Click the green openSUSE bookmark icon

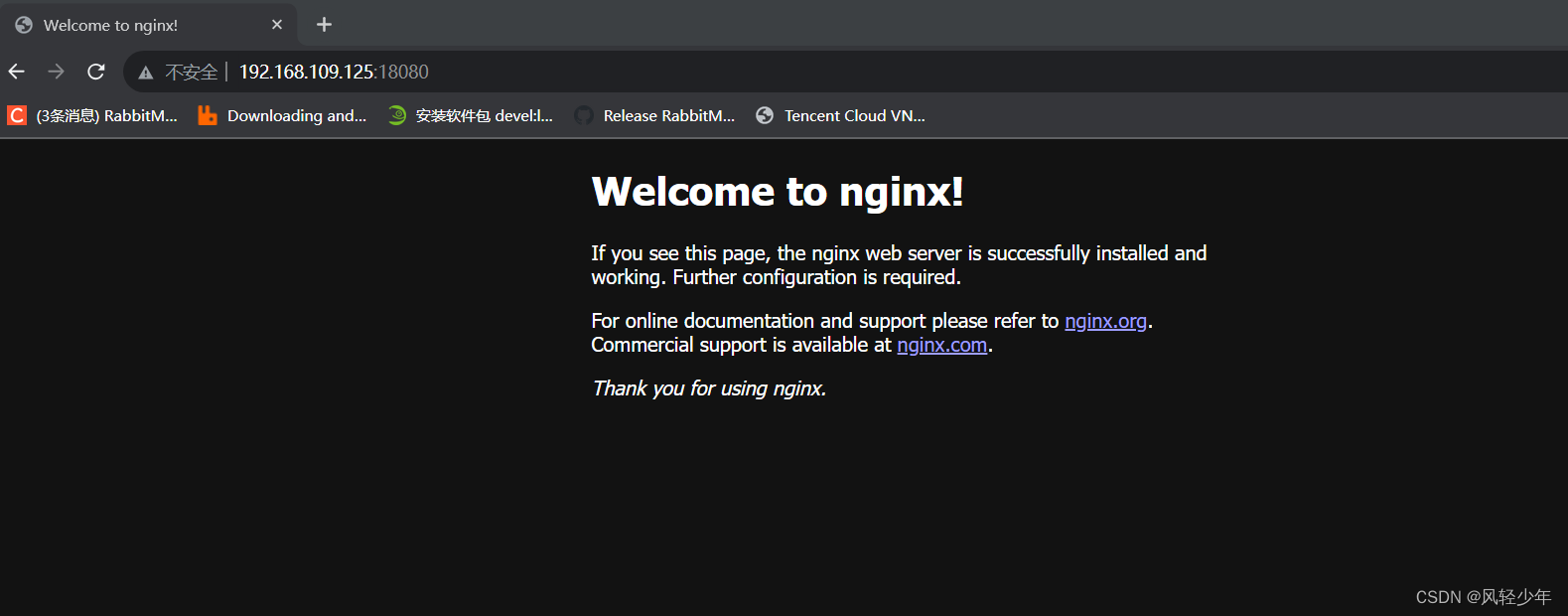click(397, 115)
